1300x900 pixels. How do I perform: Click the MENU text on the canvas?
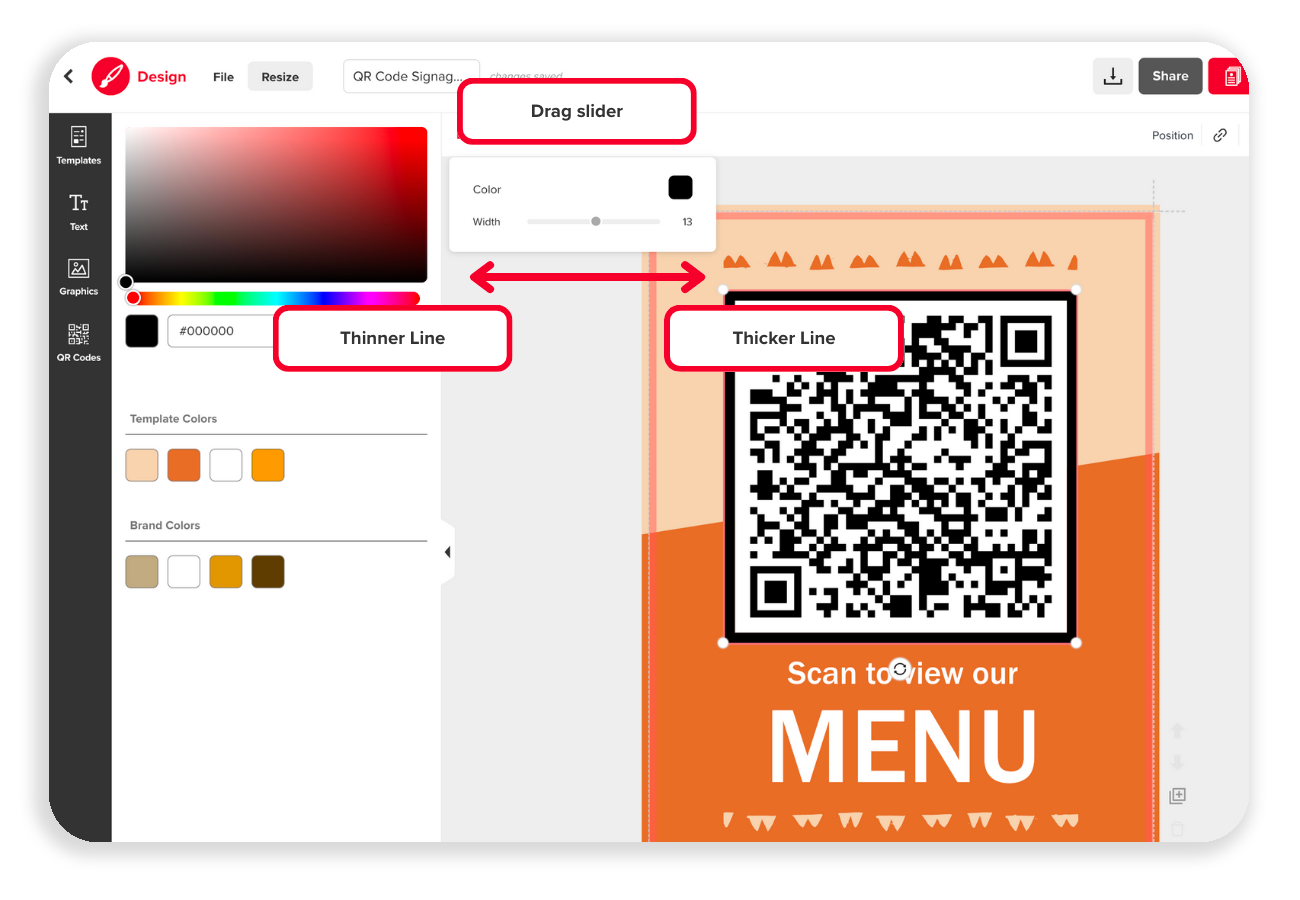click(903, 746)
